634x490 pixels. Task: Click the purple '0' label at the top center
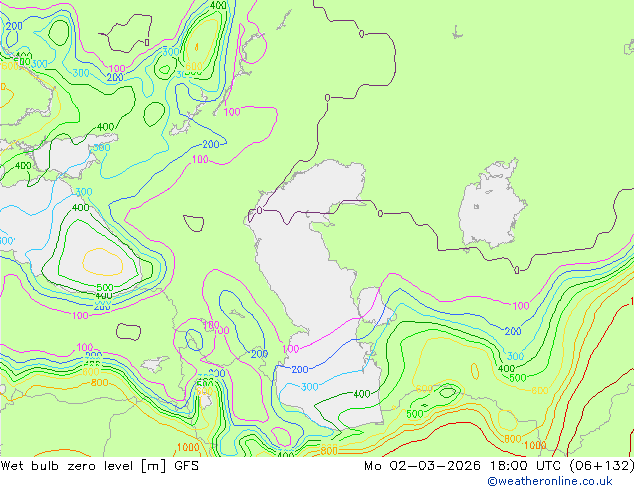pyautogui.click(x=361, y=34)
